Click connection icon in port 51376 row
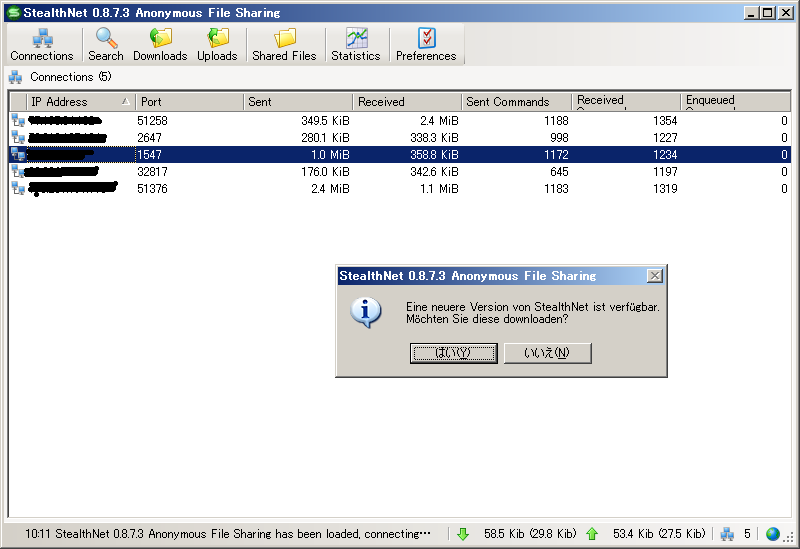This screenshot has height=549, width=800. pyautogui.click(x=18, y=188)
